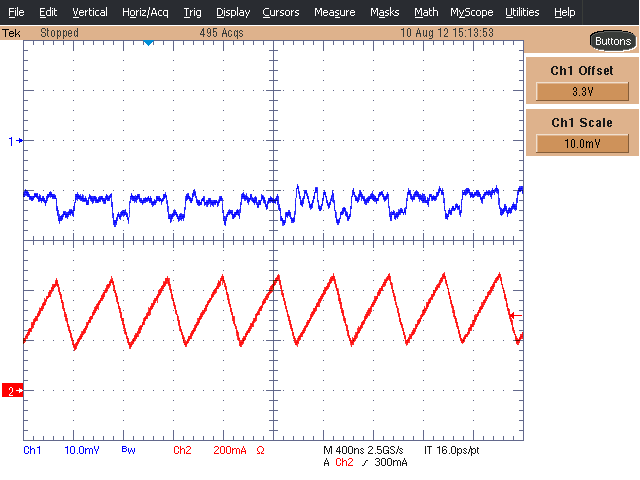Click the Bw bandwidth limit indicator

pos(128,450)
